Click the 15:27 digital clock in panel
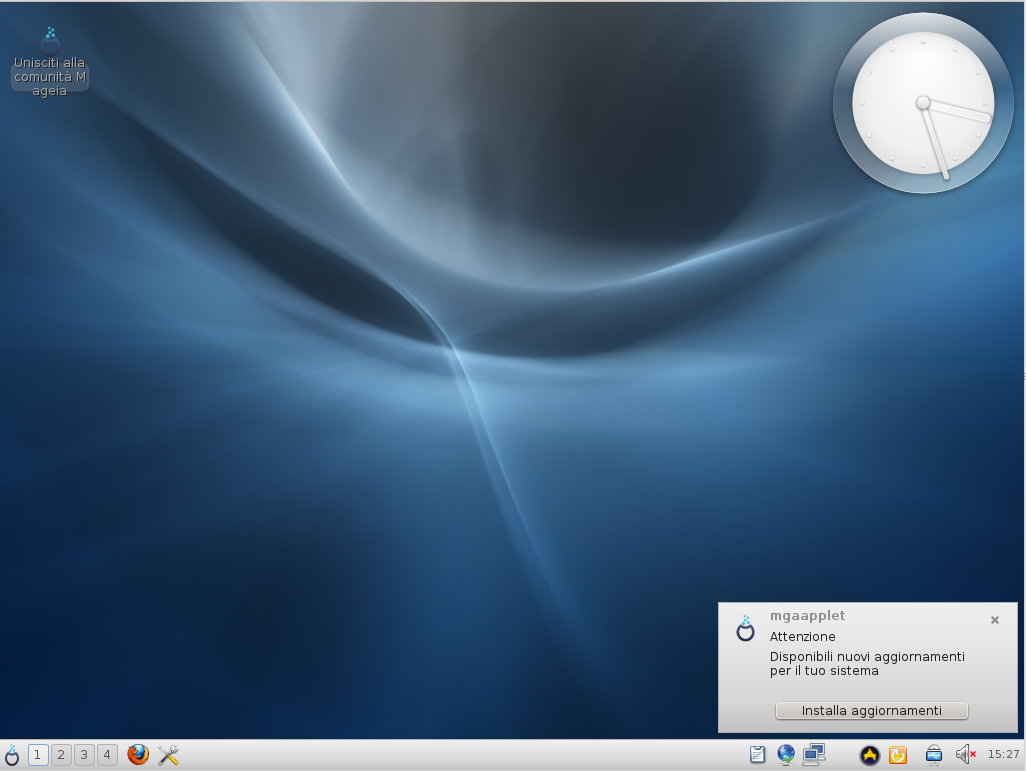 pos(1003,755)
